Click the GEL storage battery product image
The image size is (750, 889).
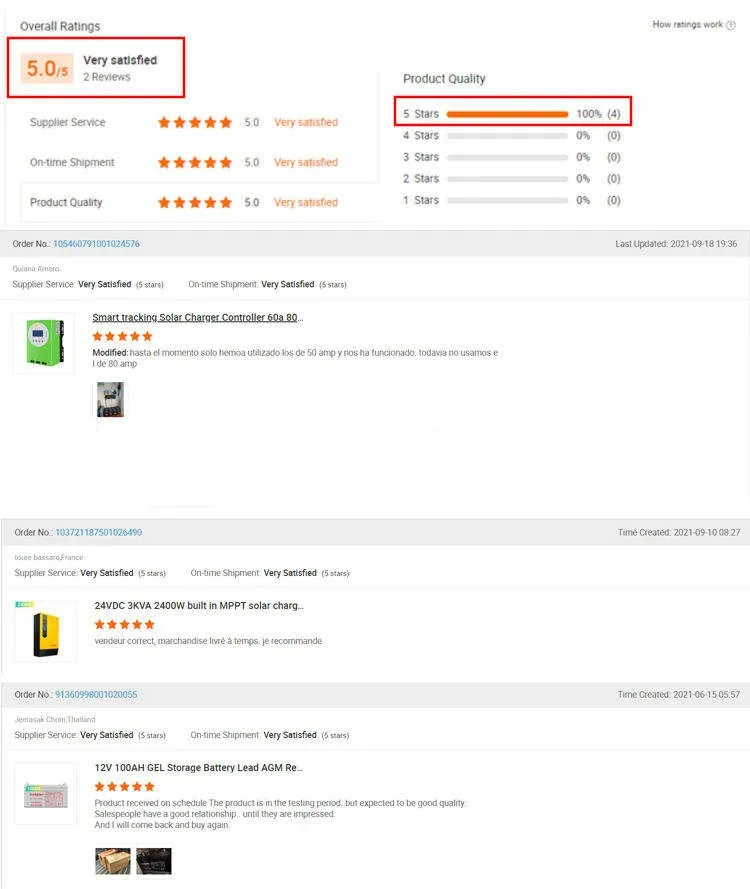coord(45,794)
